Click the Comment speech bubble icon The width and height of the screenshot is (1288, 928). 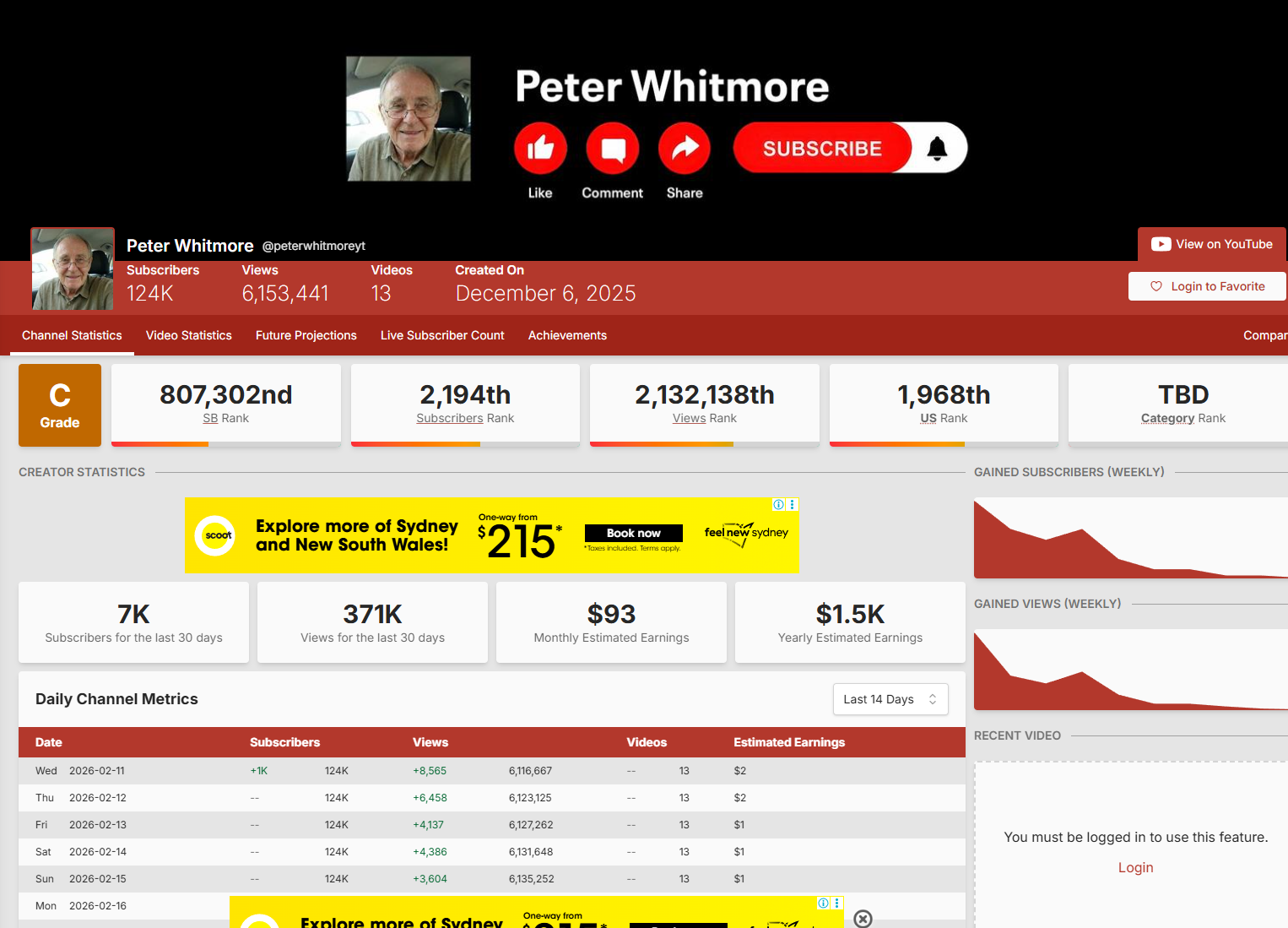[613, 149]
